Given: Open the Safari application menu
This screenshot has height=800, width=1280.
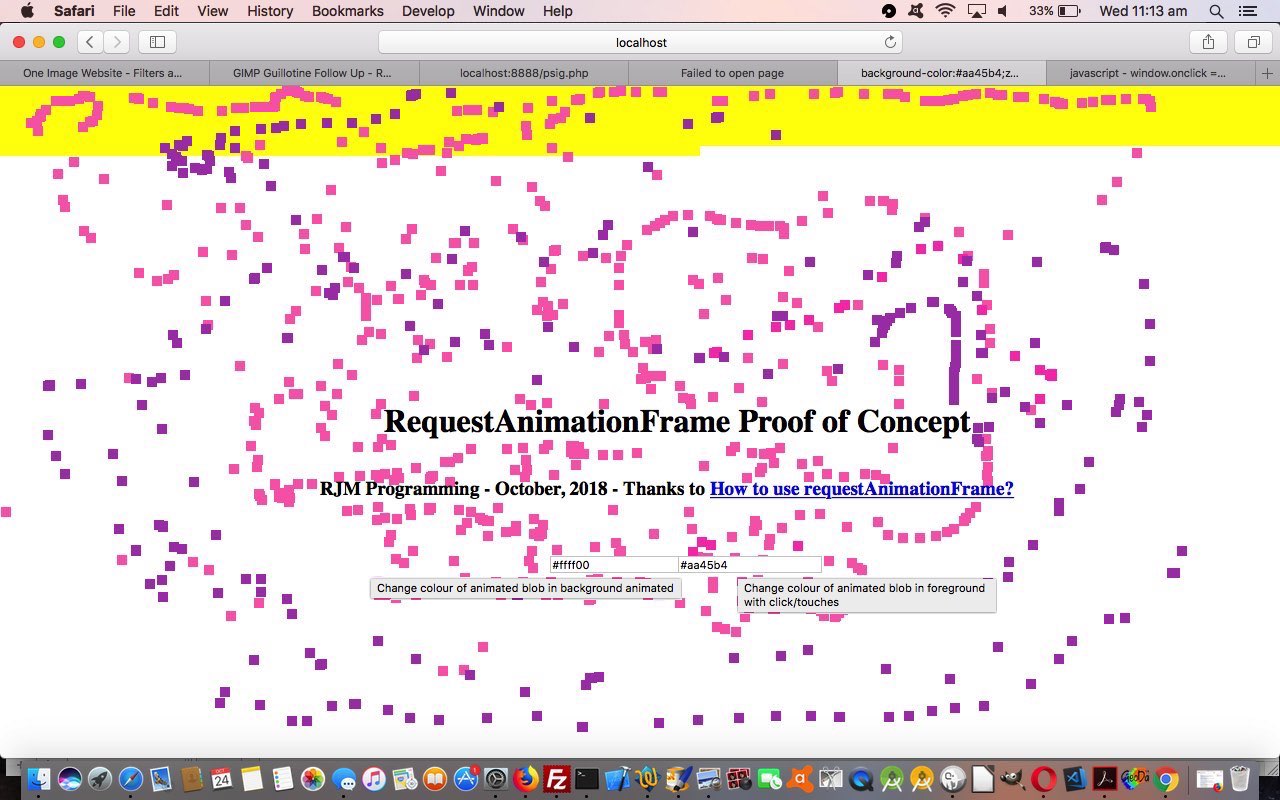Looking at the screenshot, I should coord(74,11).
